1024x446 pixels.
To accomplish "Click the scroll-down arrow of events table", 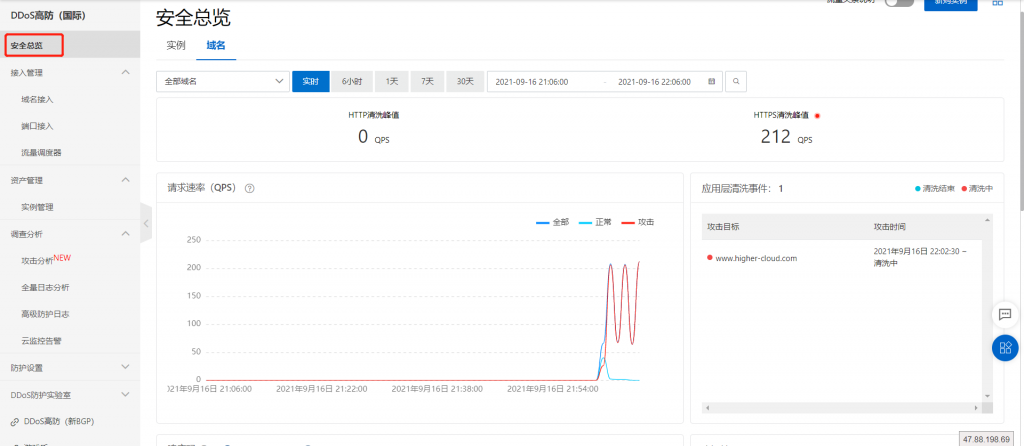I will (x=987, y=396).
